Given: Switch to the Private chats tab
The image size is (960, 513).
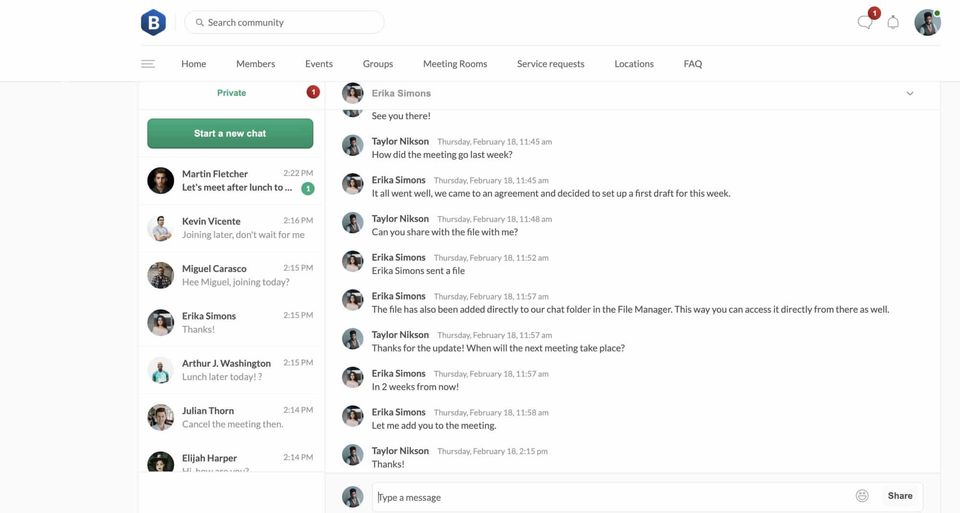Looking at the screenshot, I should 231,93.
